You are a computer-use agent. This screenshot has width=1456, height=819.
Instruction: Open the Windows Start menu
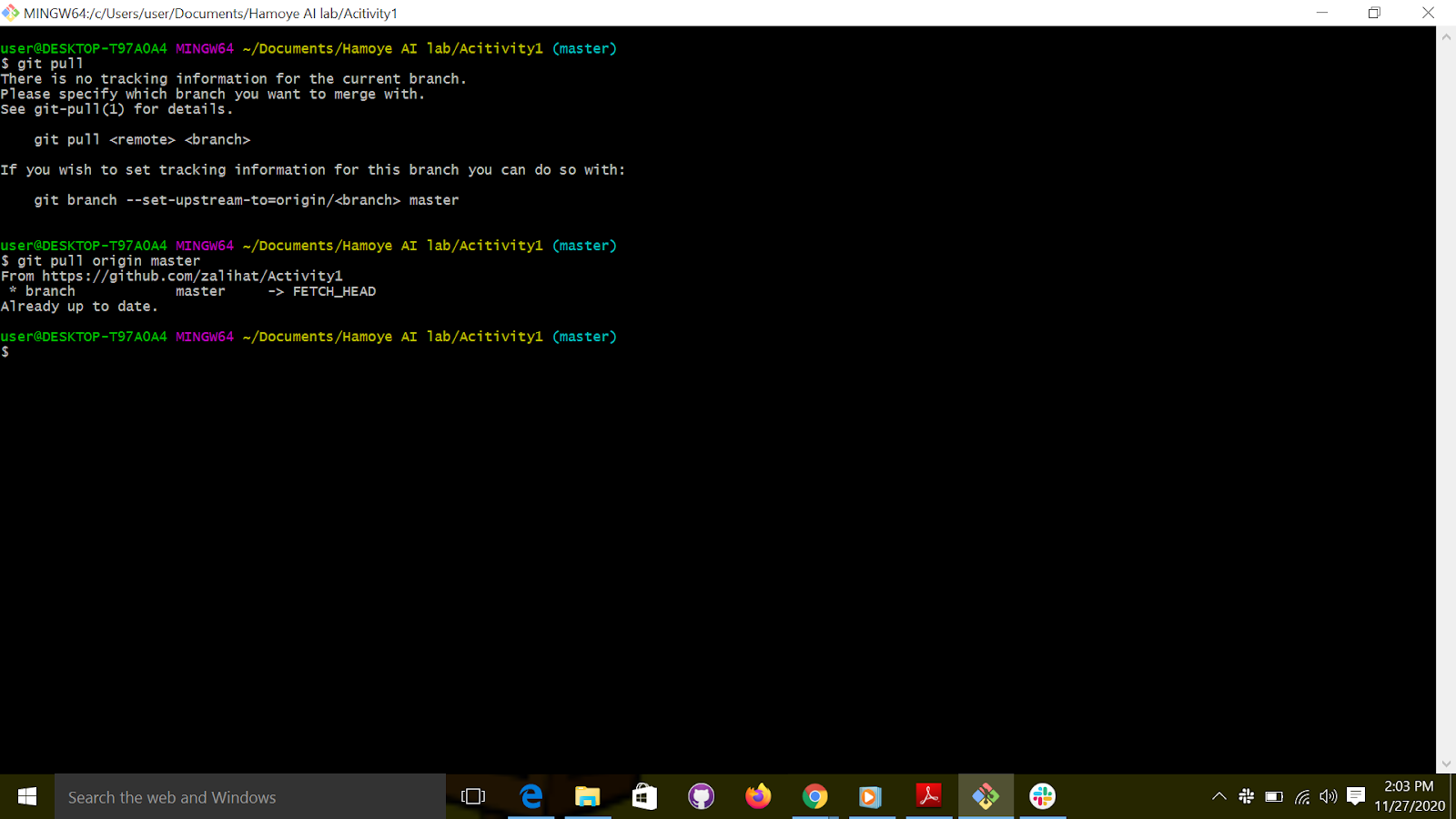pos(27,797)
